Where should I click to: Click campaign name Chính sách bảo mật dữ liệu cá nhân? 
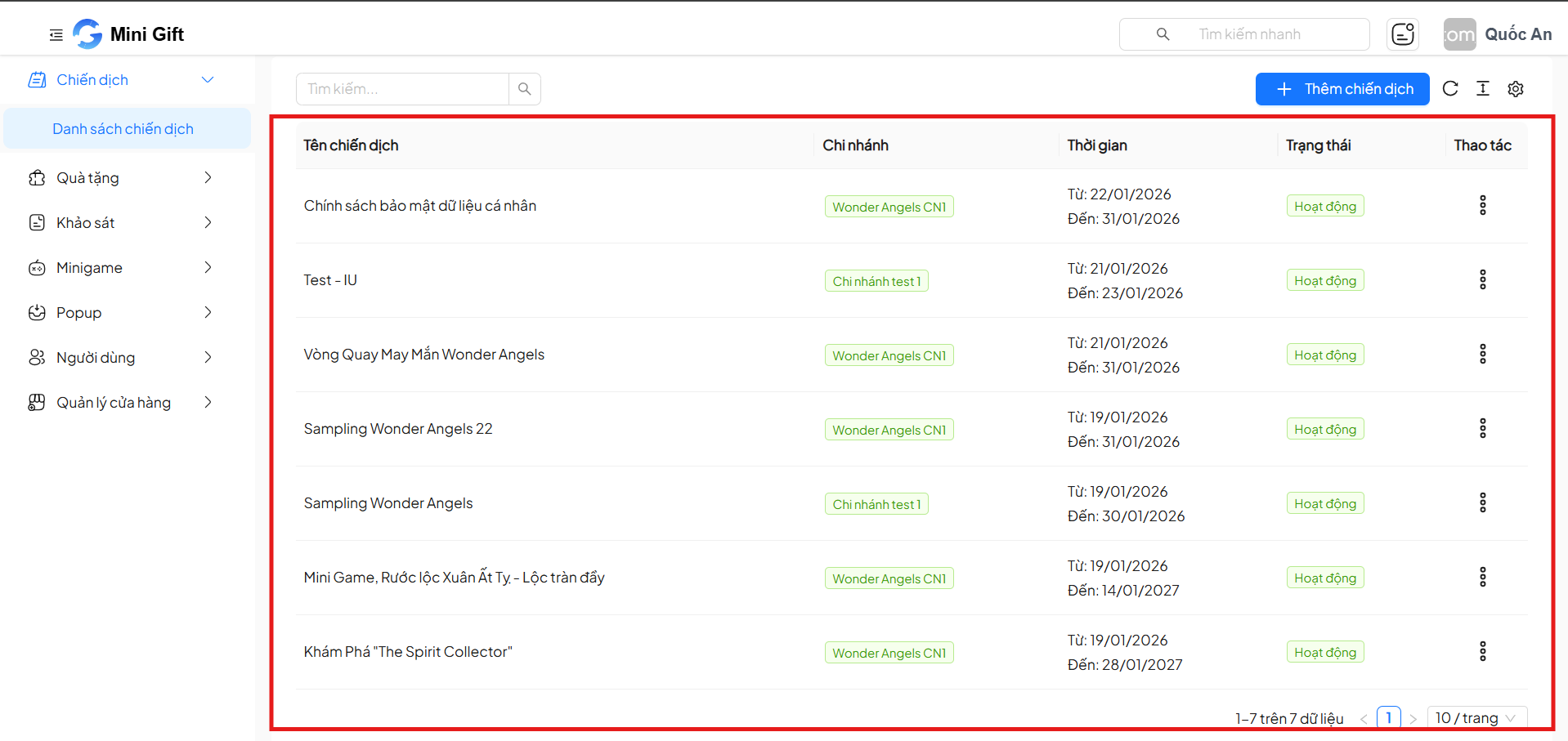(420, 206)
